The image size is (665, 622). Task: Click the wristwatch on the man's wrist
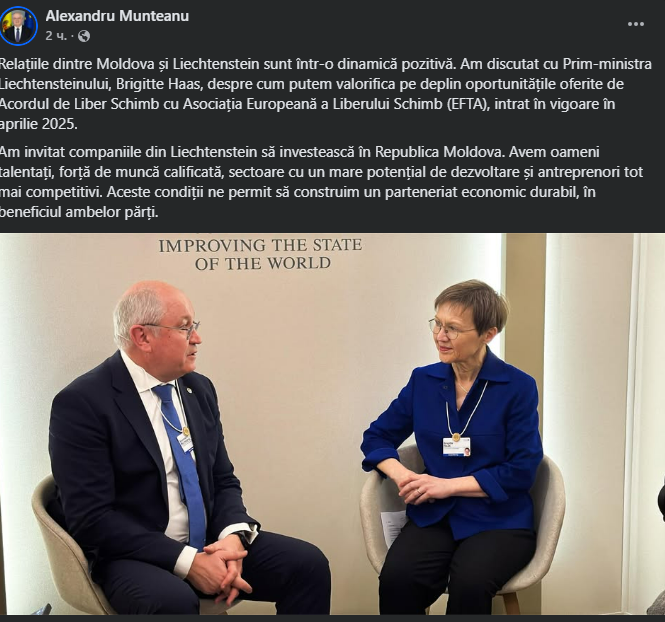point(245,538)
